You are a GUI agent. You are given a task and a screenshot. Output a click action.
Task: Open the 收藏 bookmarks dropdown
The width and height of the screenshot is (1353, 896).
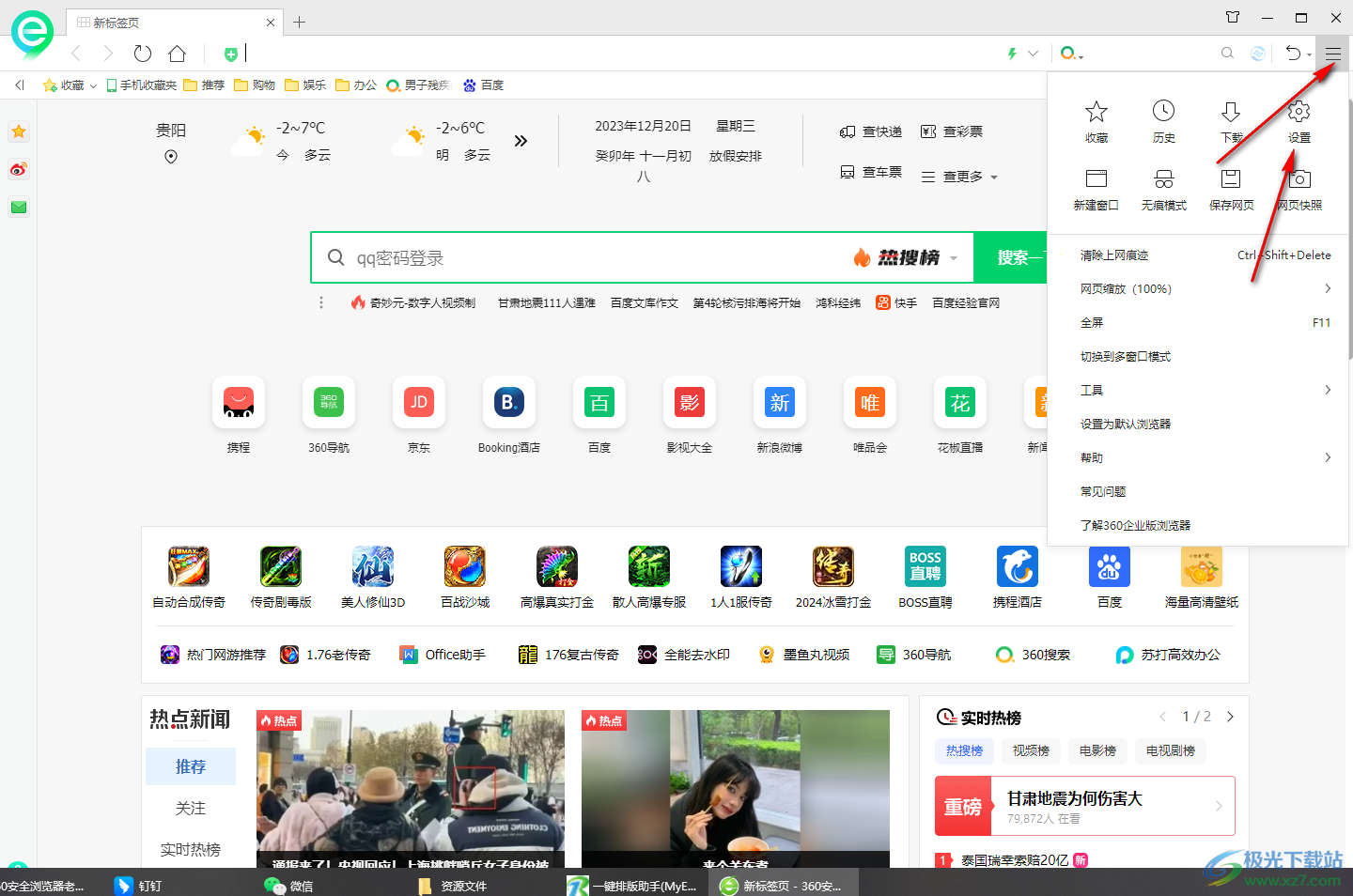pyautogui.click(x=70, y=85)
